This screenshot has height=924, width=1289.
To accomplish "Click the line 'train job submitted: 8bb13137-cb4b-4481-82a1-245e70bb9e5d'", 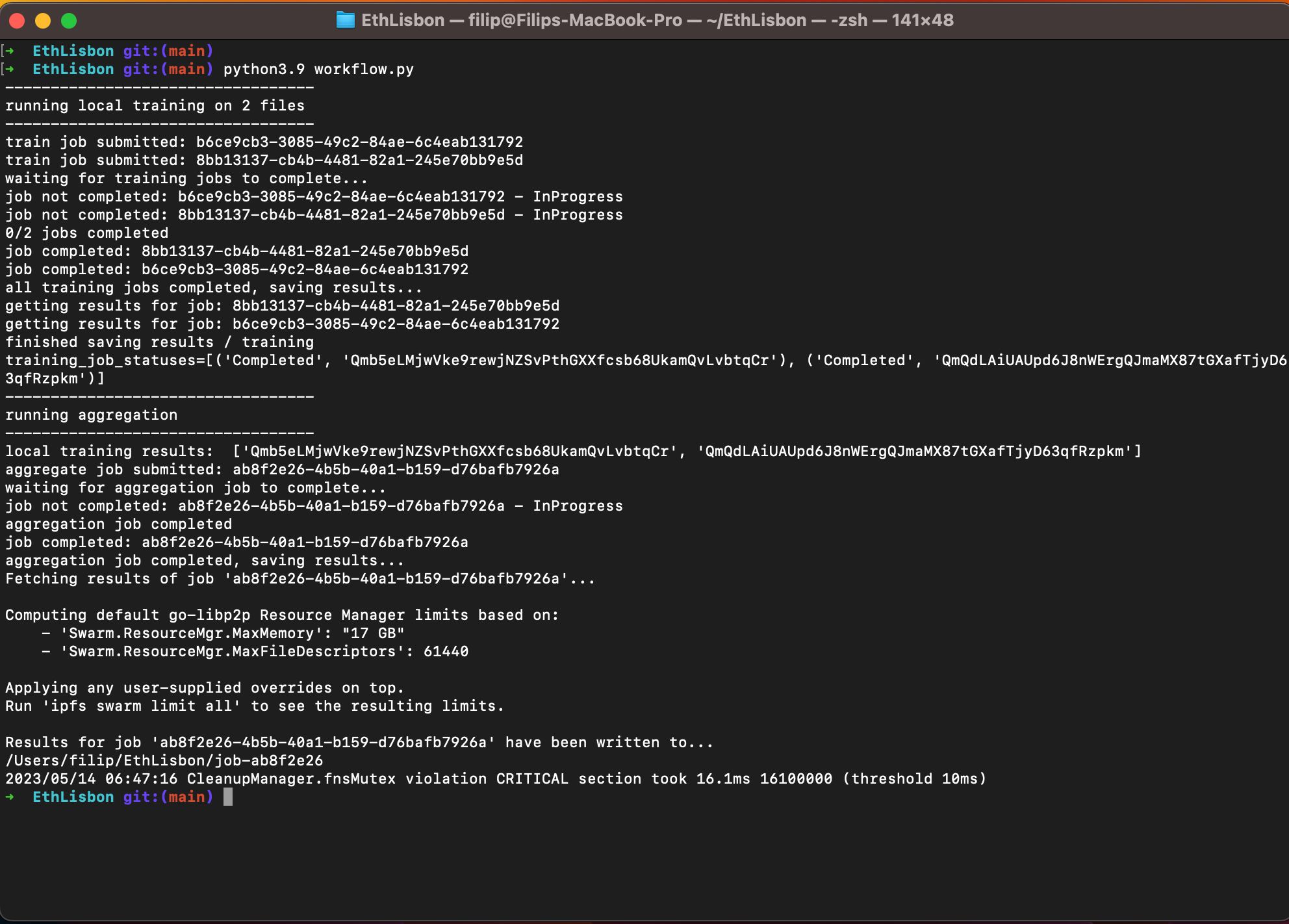I will [264, 160].
